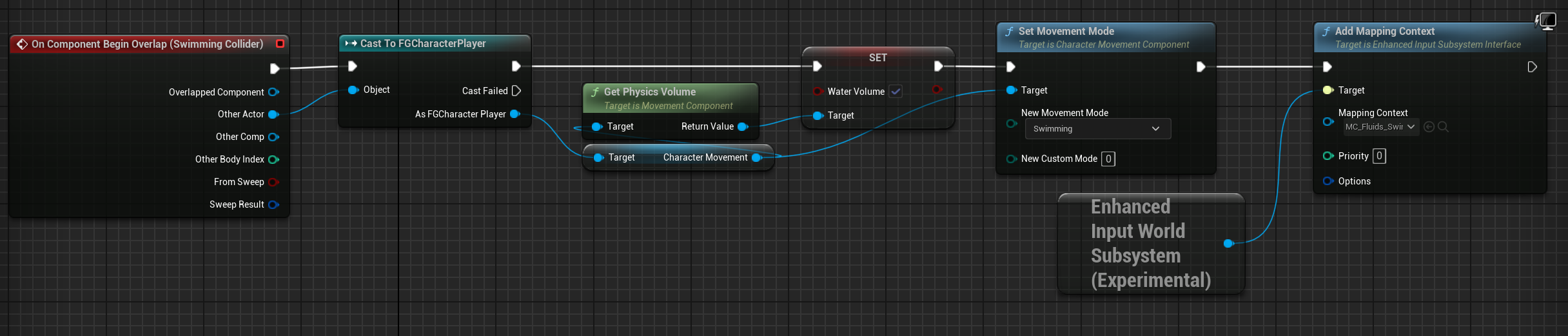Select the Character Movement output pin
This screenshot has width=1568, height=336.
pyautogui.click(x=757, y=157)
